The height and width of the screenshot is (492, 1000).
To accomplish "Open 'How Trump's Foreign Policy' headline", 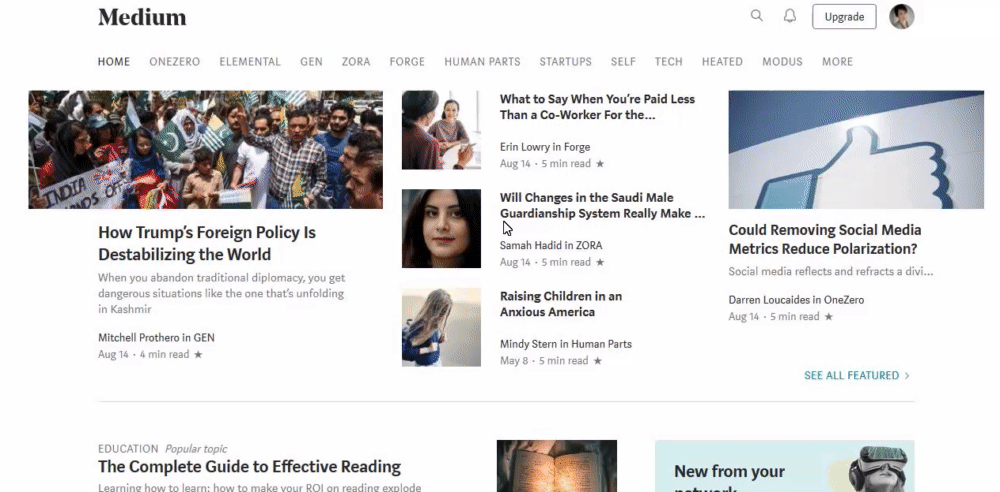I will (207, 243).
